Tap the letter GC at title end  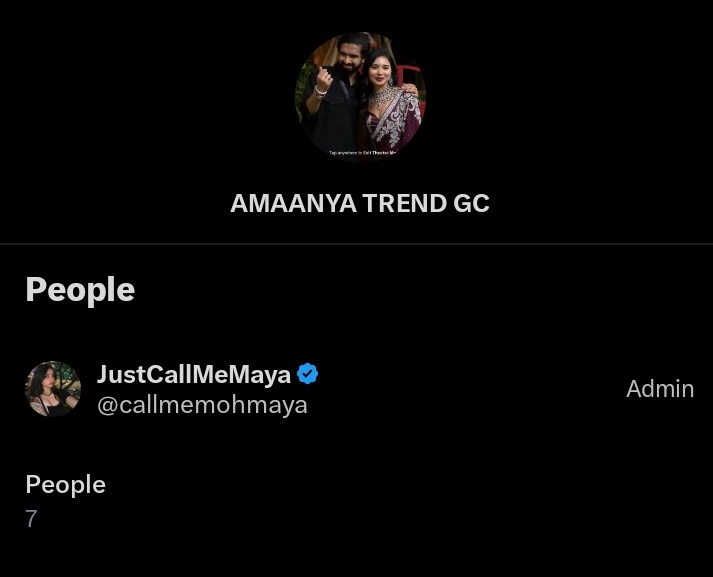coord(472,203)
